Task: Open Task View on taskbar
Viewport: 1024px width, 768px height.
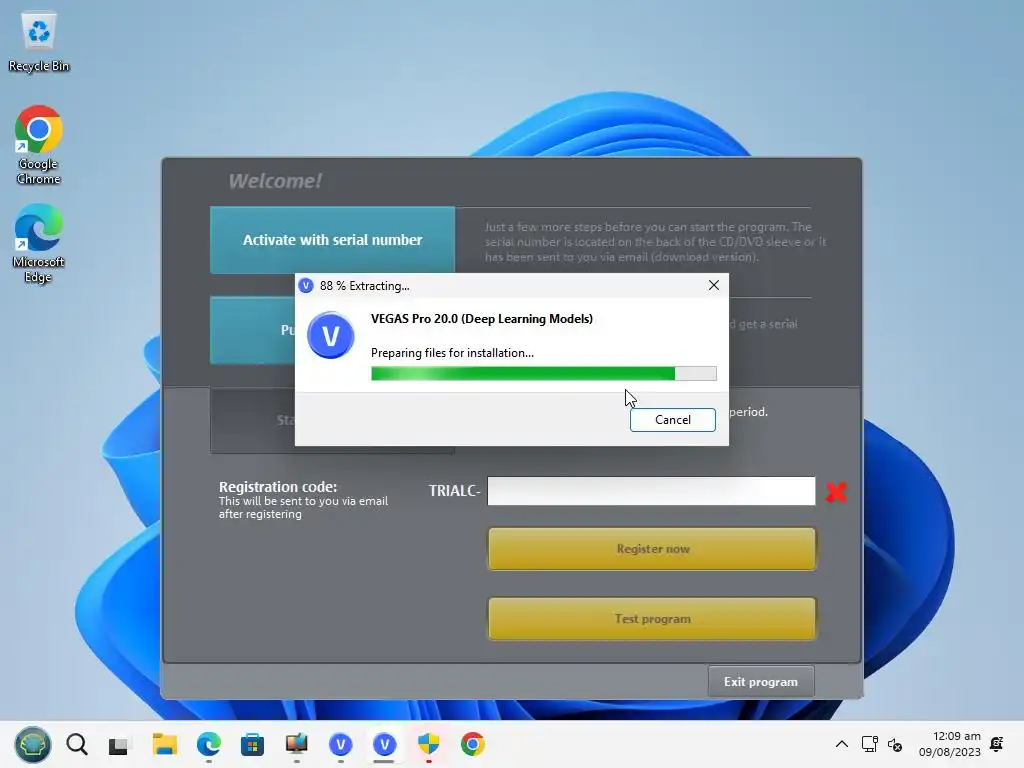Action: coord(119,744)
